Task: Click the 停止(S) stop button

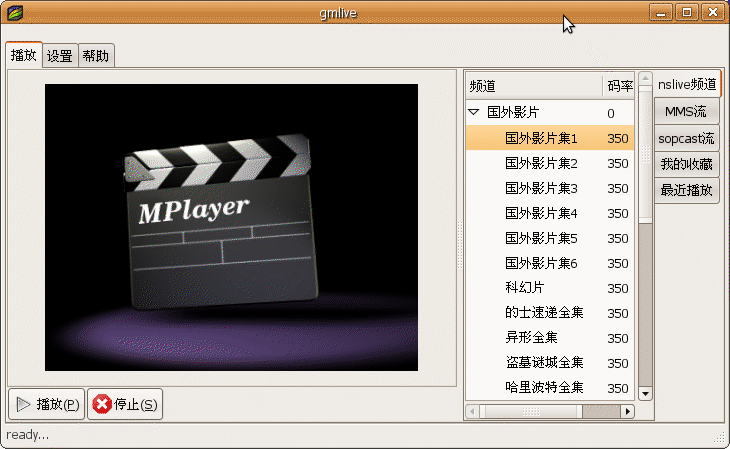Action: point(125,404)
